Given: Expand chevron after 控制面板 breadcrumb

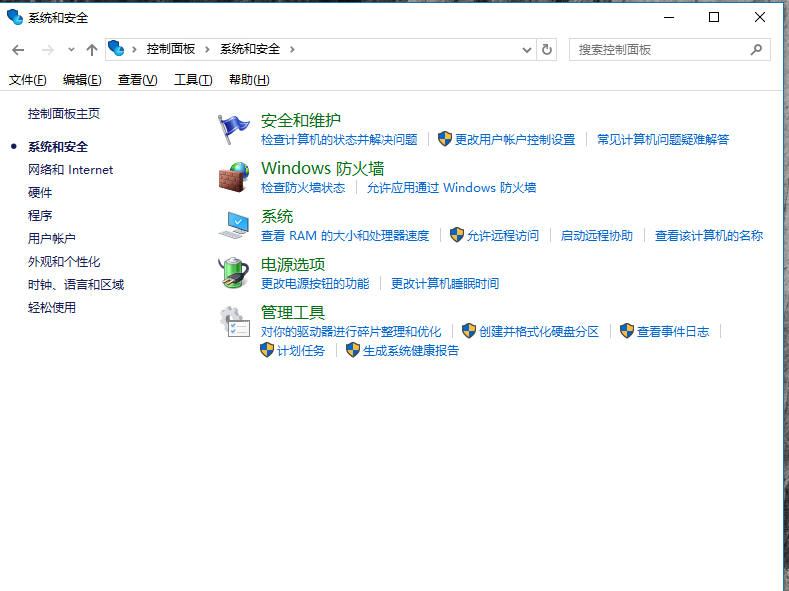Looking at the screenshot, I should [x=207, y=49].
